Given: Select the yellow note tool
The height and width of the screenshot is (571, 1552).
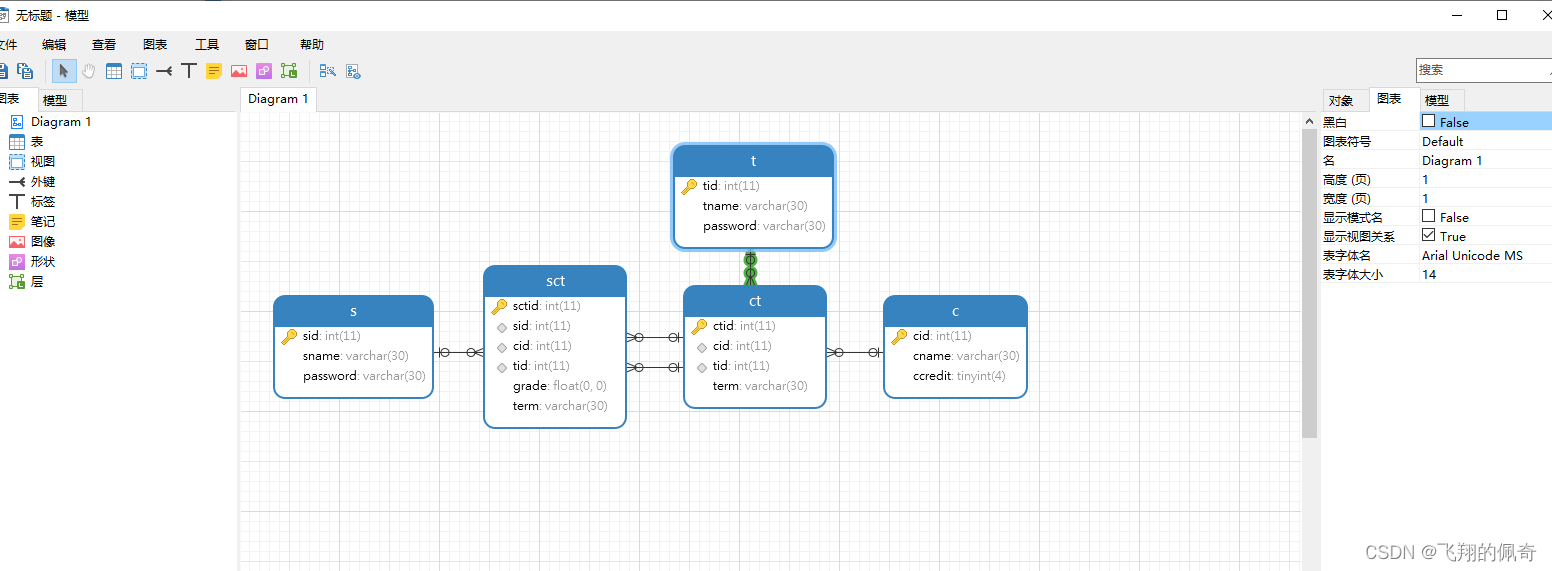Looking at the screenshot, I should coord(214,71).
